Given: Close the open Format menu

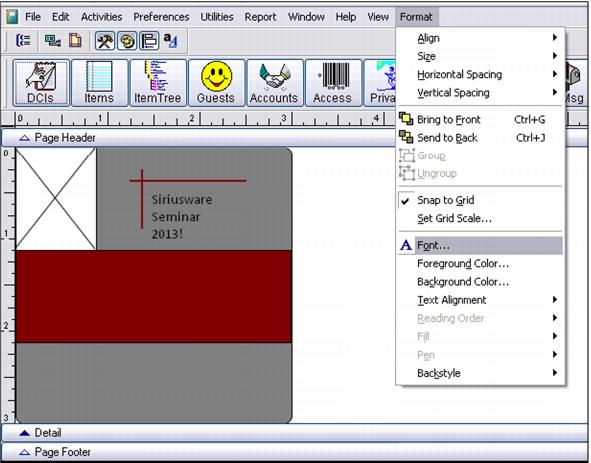Looking at the screenshot, I should [416, 17].
